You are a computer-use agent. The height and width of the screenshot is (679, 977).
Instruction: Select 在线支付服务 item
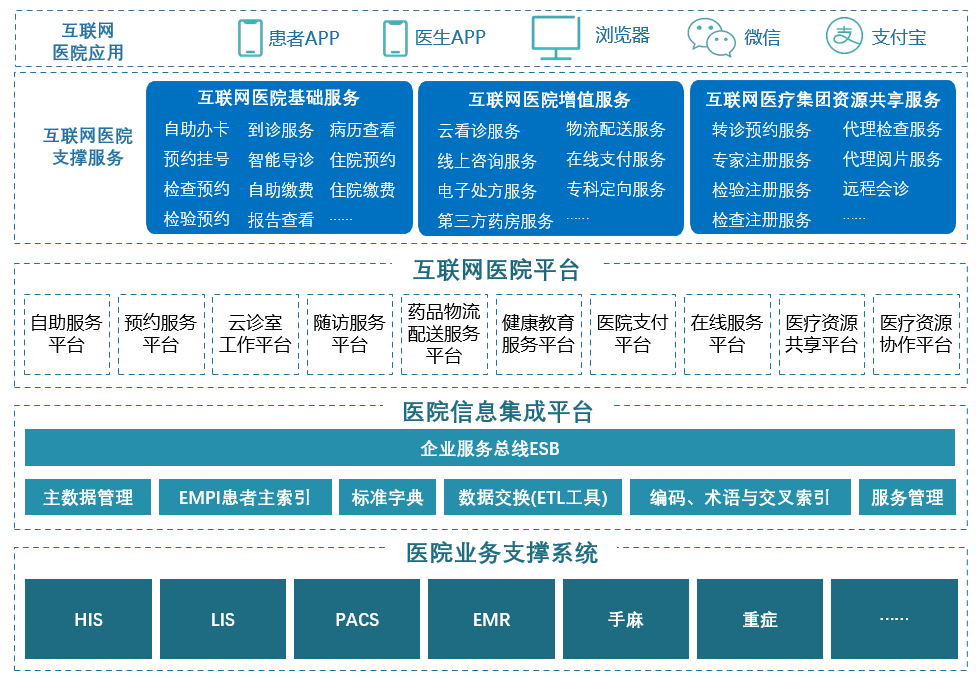[x=616, y=159]
